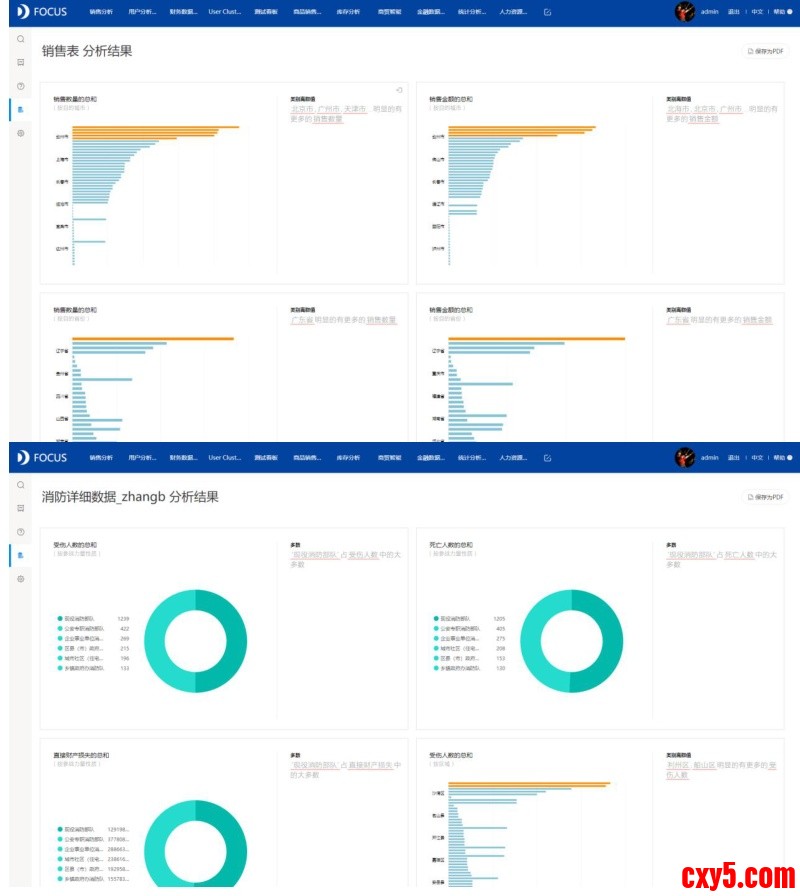
Task: Click the admin avatar in the 销售表 page header
Action: click(685, 11)
